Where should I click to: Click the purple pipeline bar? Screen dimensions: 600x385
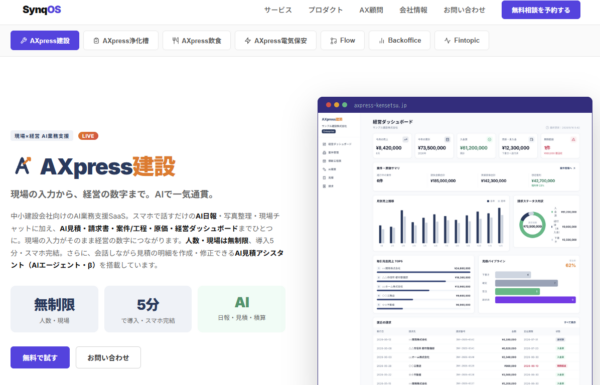click(535, 300)
